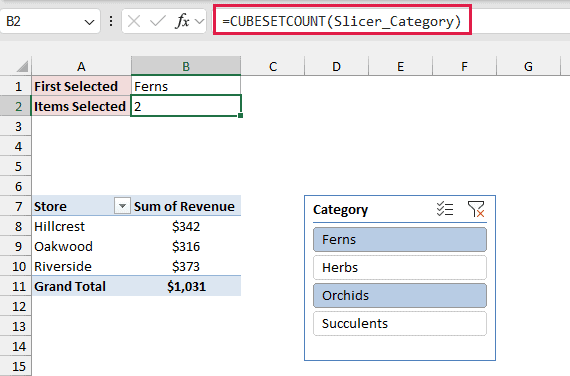The width and height of the screenshot is (570, 376).
Task: Click the formula bar options dots
Action: (111, 21)
